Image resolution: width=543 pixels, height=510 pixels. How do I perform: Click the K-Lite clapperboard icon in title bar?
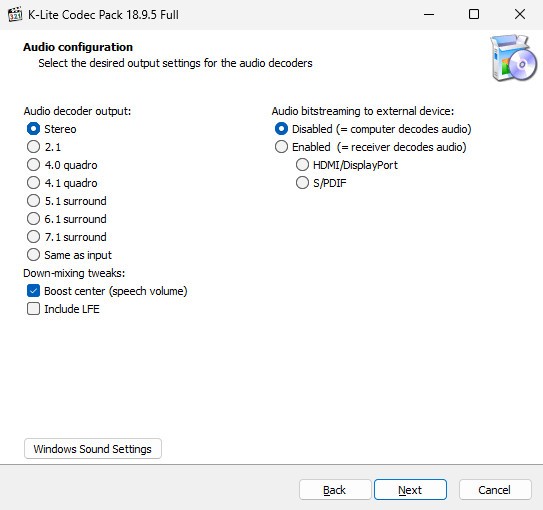15,15
